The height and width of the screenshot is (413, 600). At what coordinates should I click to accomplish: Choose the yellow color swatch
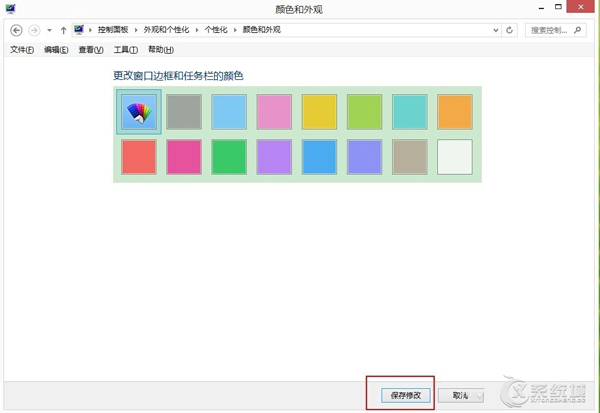pos(320,112)
